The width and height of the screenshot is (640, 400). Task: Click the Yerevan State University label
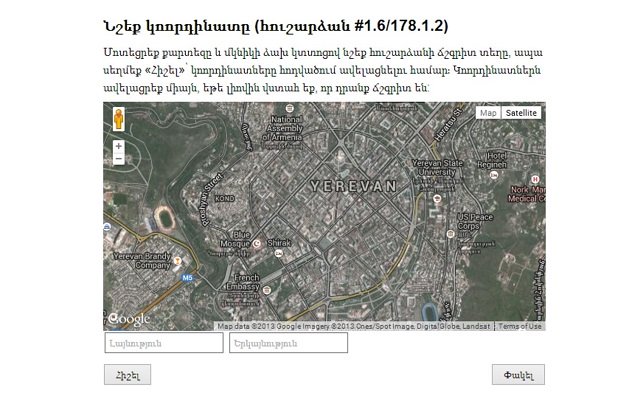(x=437, y=167)
